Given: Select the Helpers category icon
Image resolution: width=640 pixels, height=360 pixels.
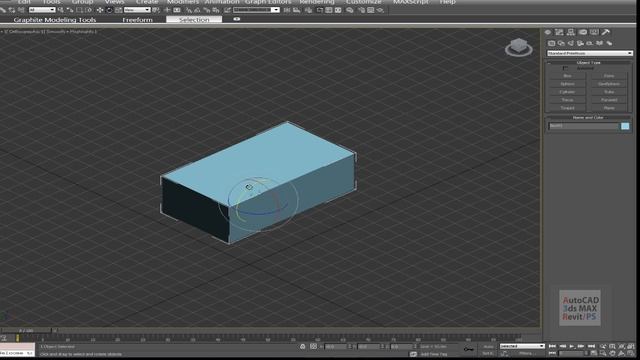Looking at the screenshot, I should click(590, 43).
